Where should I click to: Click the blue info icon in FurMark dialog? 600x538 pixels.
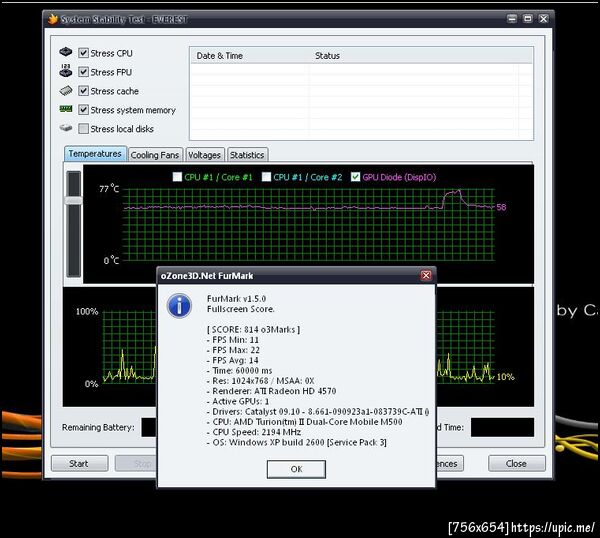click(179, 305)
